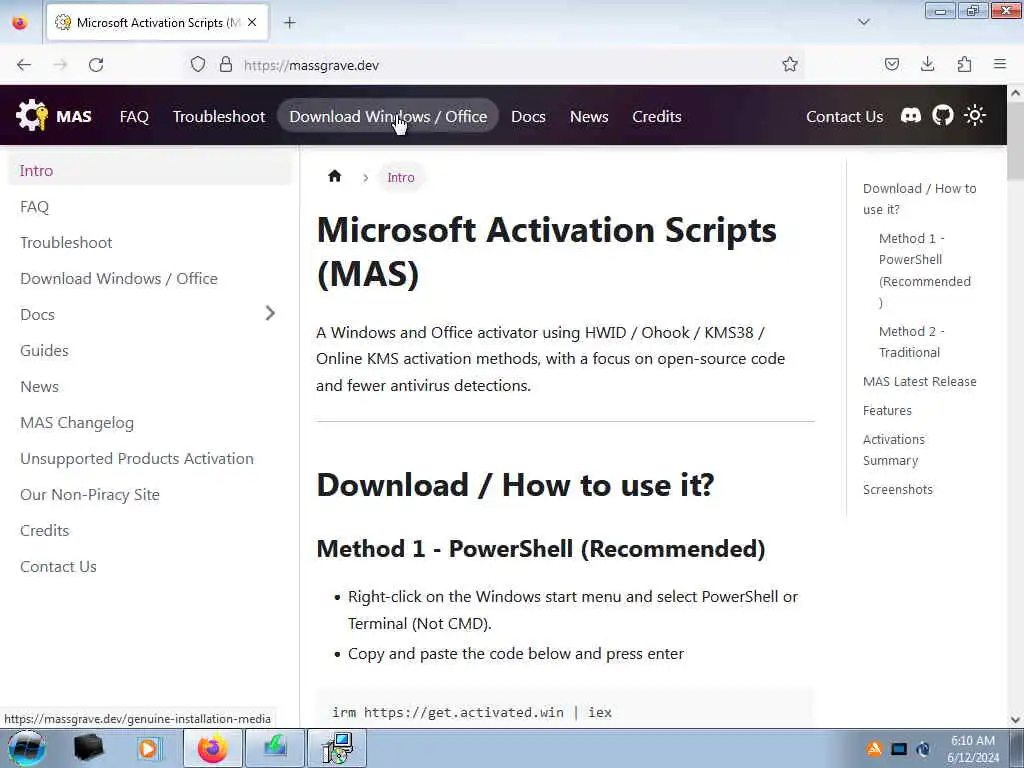Select FAQ in top navigation bar
1024x768 pixels.
(x=134, y=116)
